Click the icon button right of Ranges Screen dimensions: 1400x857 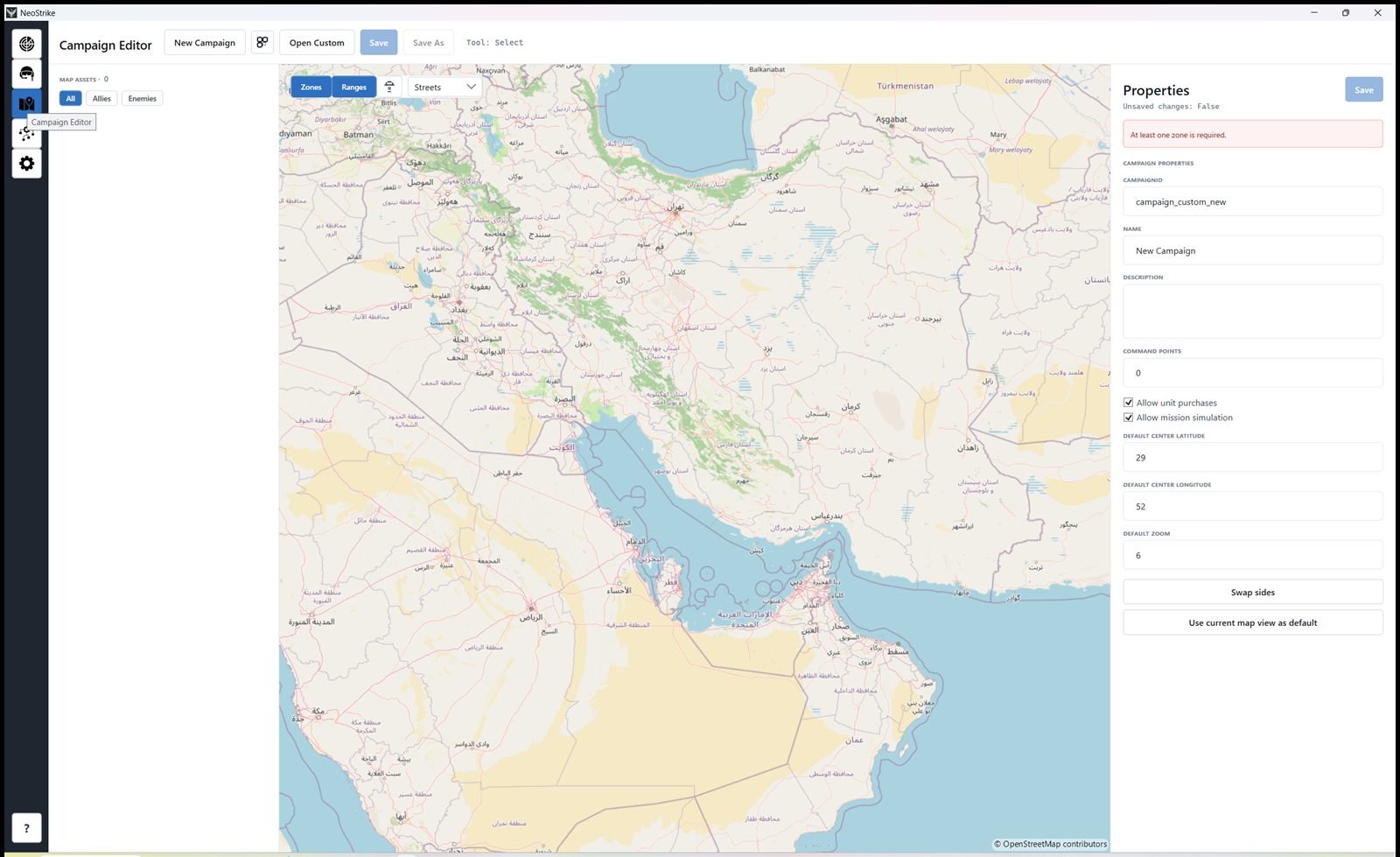[389, 87]
